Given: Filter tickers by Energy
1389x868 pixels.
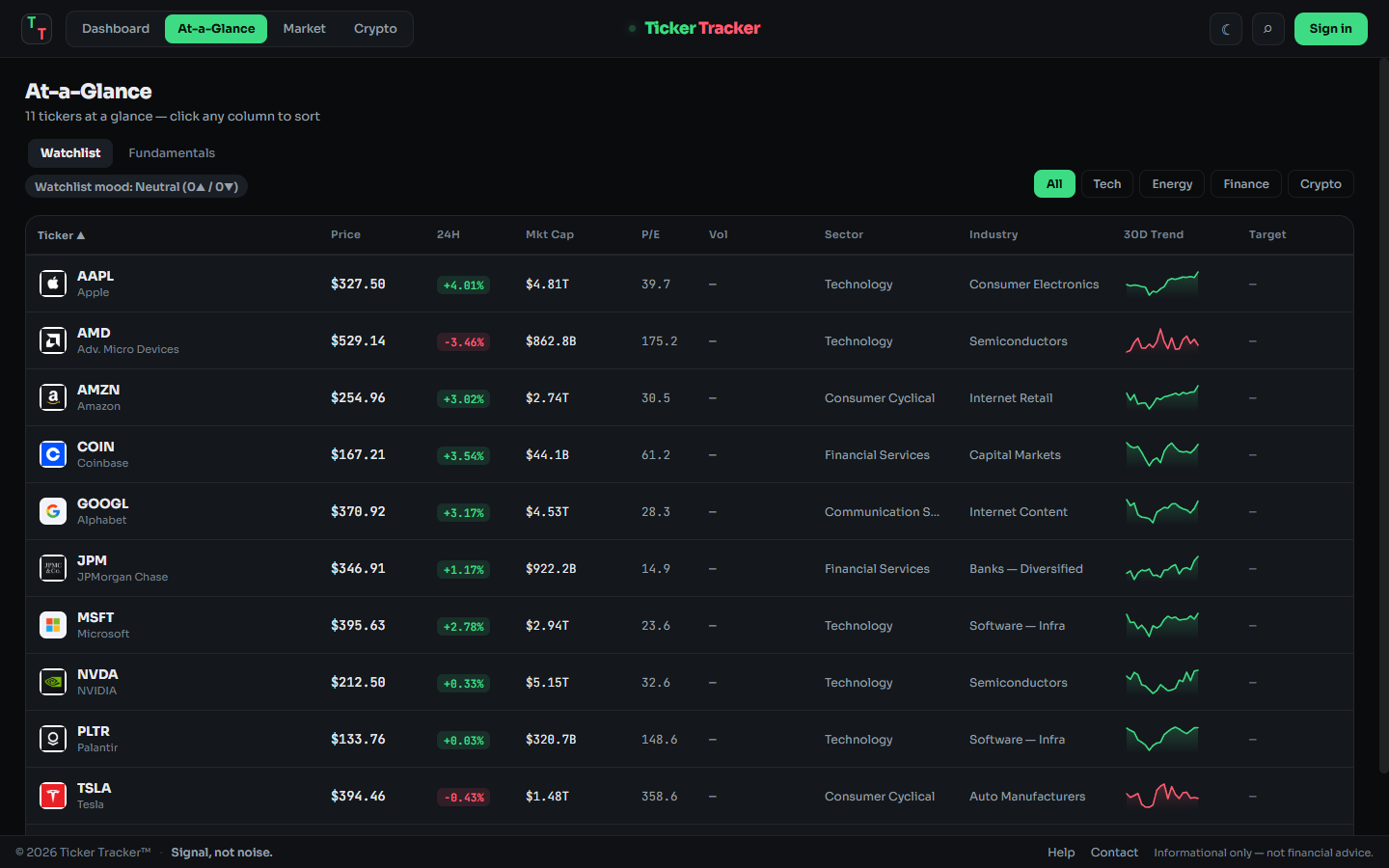Looking at the screenshot, I should tap(1172, 184).
